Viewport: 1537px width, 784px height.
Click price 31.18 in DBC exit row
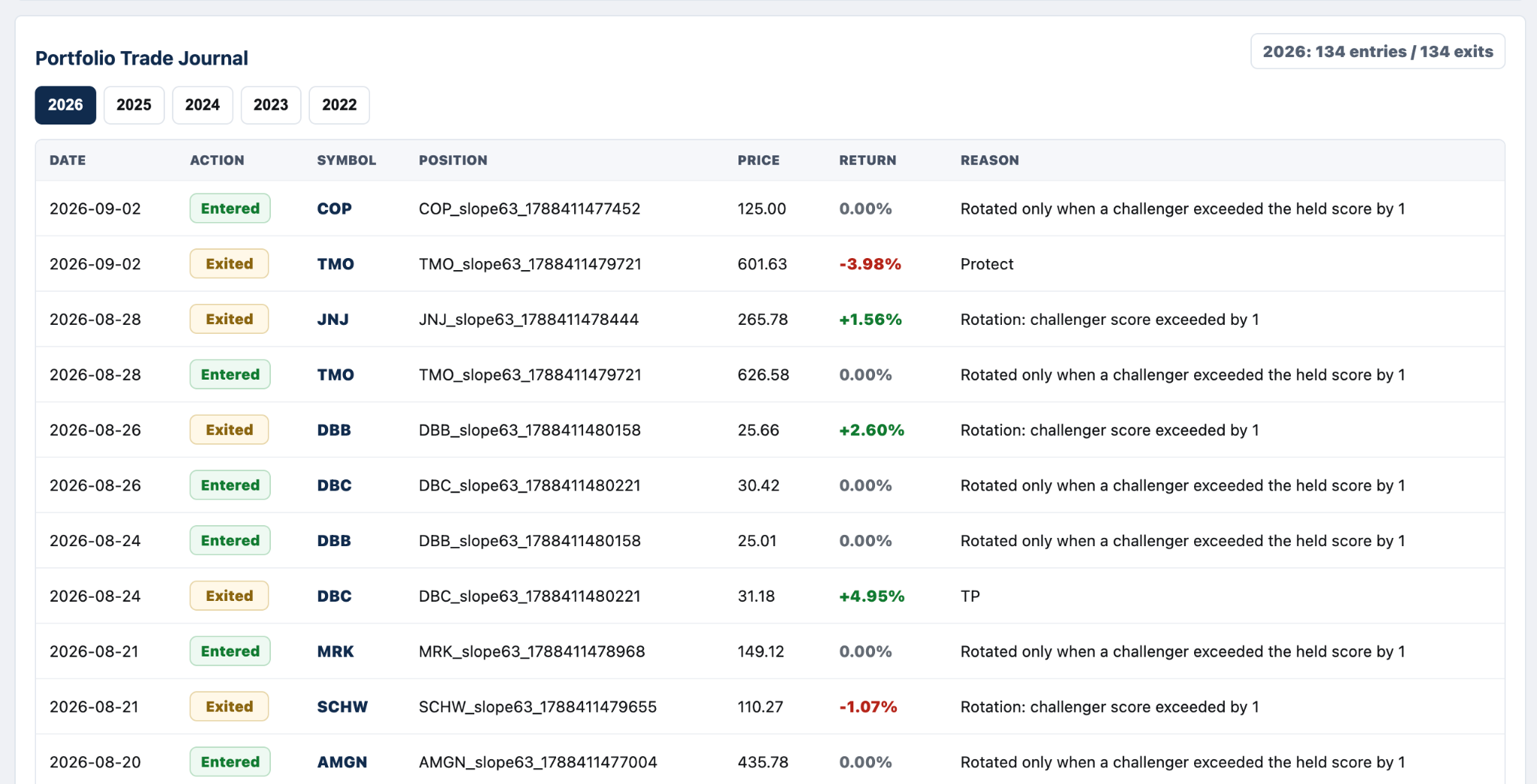click(756, 596)
